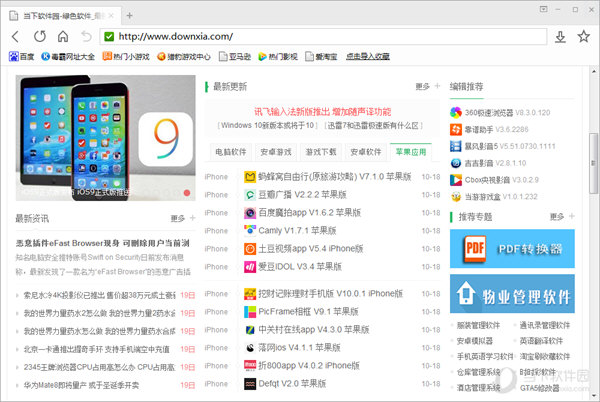The height and width of the screenshot is (402, 600).
Task: Focus the address bar URL field
Action: tap(300, 36)
